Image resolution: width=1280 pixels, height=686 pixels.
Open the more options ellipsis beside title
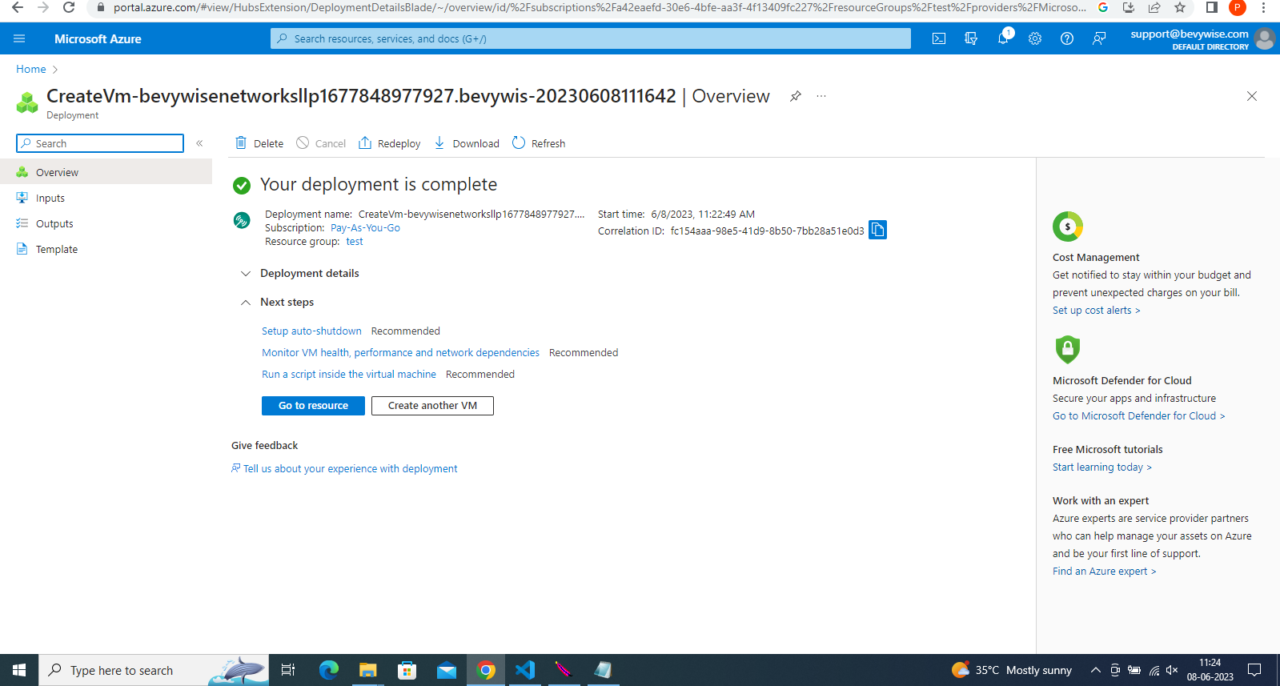(x=821, y=96)
